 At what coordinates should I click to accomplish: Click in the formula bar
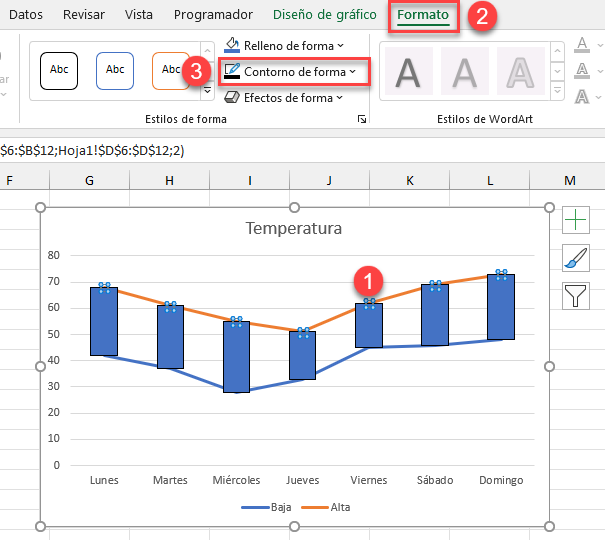[x=302, y=150]
